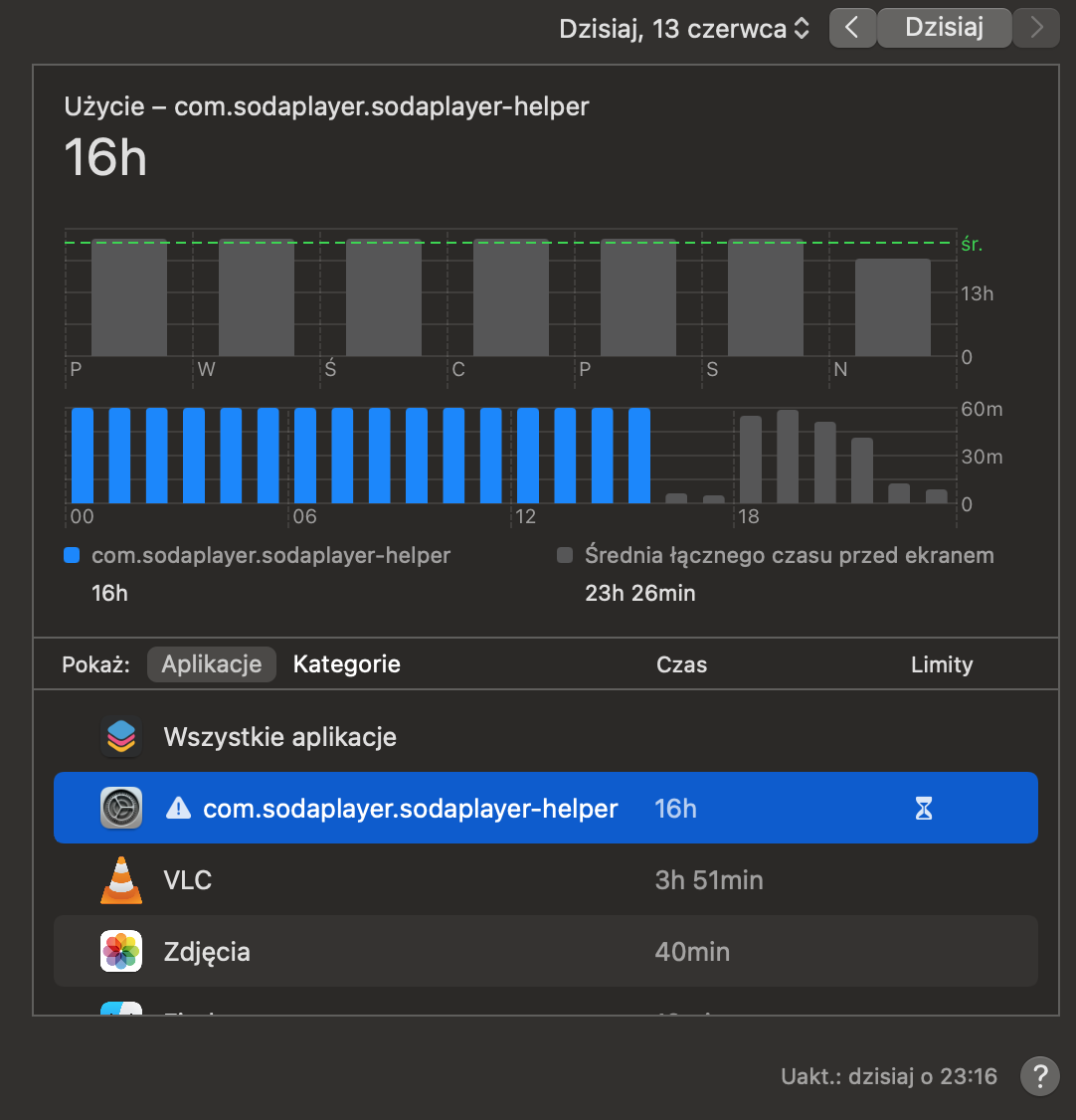Click the Dzisiaj button
Viewport: 1076px width, 1120px height.
point(944,28)
